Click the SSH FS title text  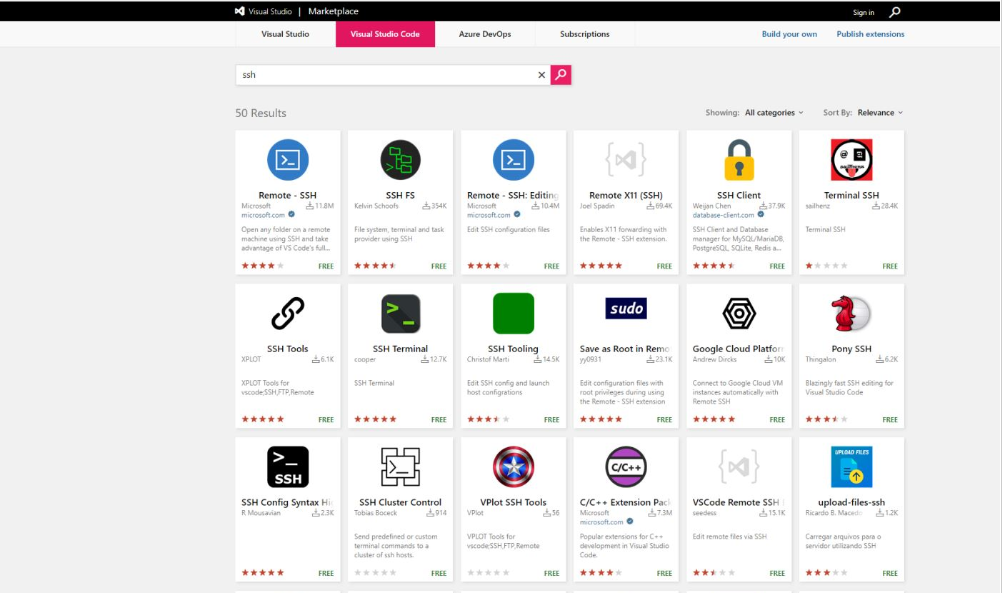[400, 195]
